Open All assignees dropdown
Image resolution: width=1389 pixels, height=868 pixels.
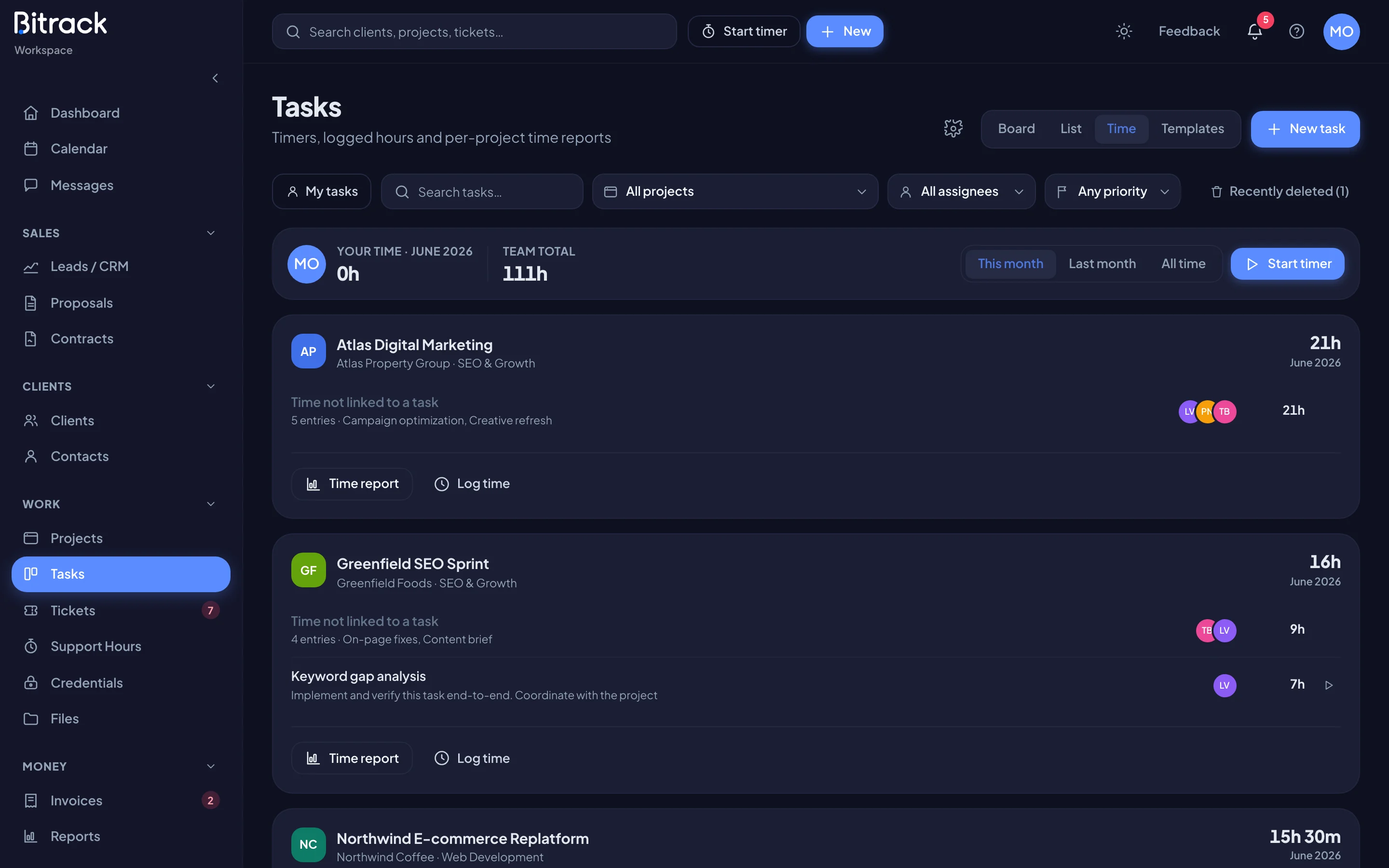click(x=961, y=191)
